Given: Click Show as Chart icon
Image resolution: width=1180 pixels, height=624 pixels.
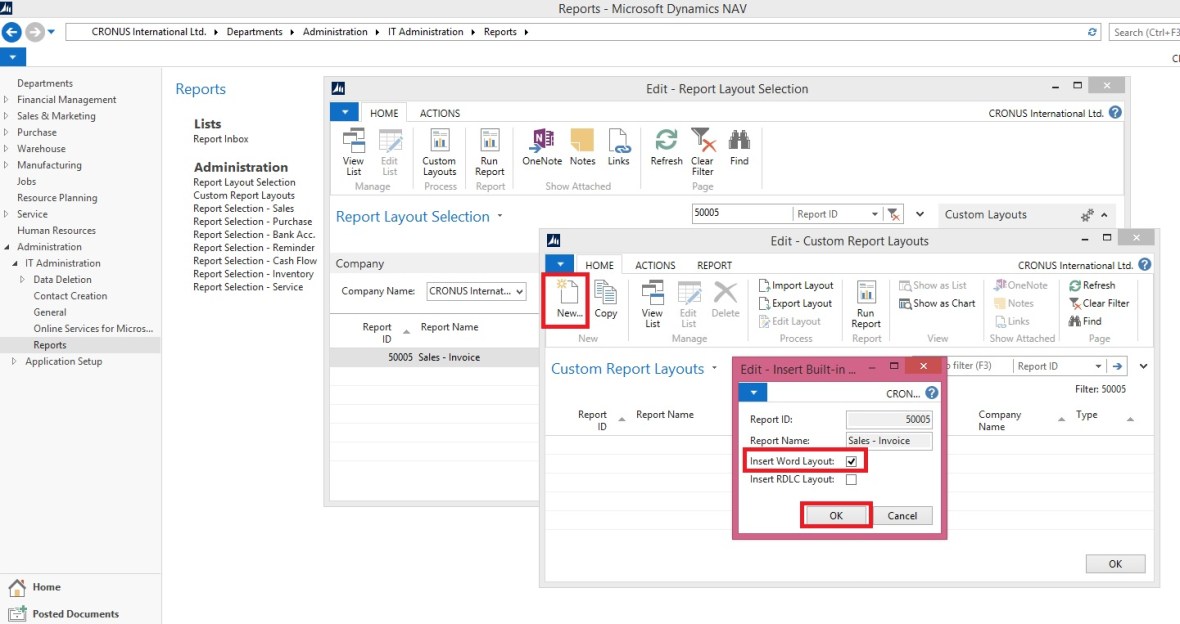Looking at the screenshot, I should [905, 304].
